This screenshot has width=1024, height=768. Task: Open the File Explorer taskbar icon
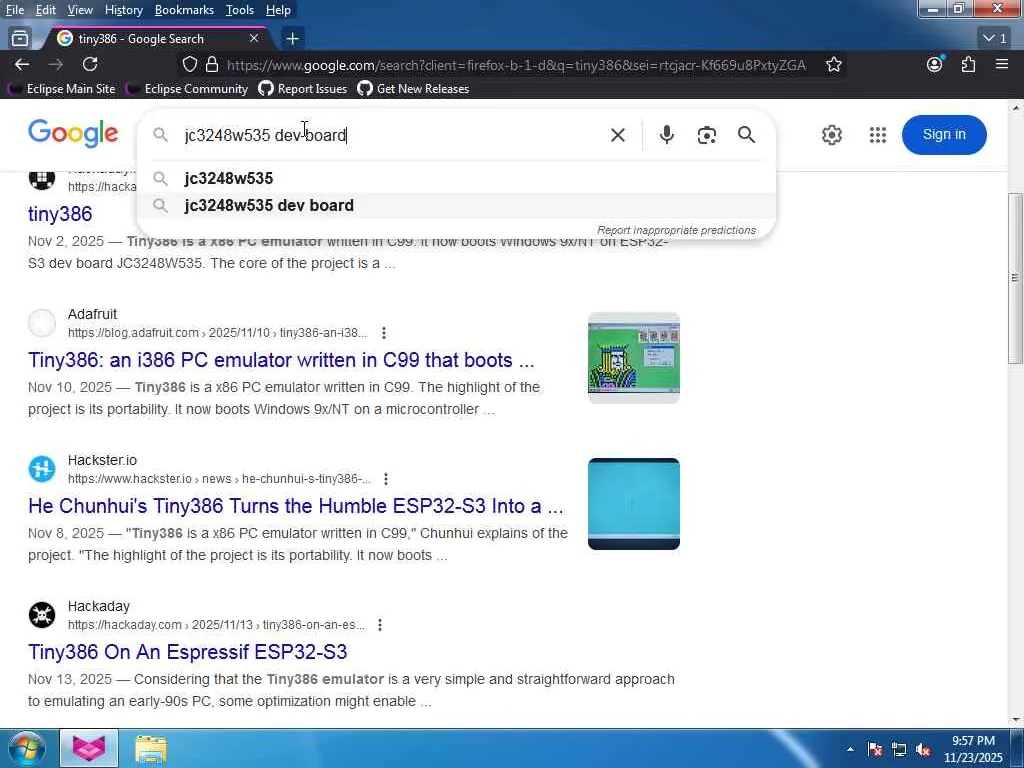point(151,749)
